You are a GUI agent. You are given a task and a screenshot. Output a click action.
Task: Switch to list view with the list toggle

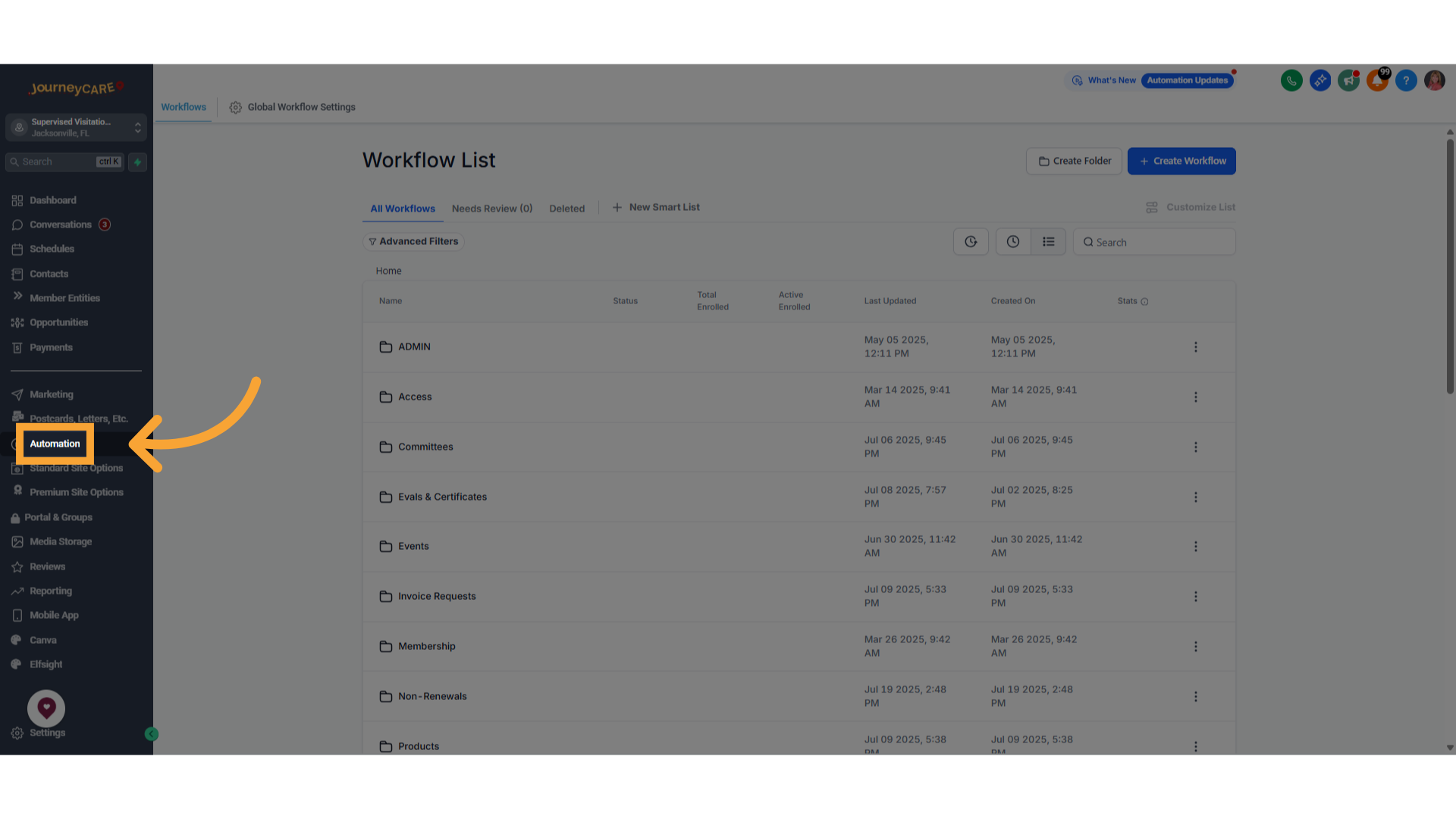tap(1049, 241)
